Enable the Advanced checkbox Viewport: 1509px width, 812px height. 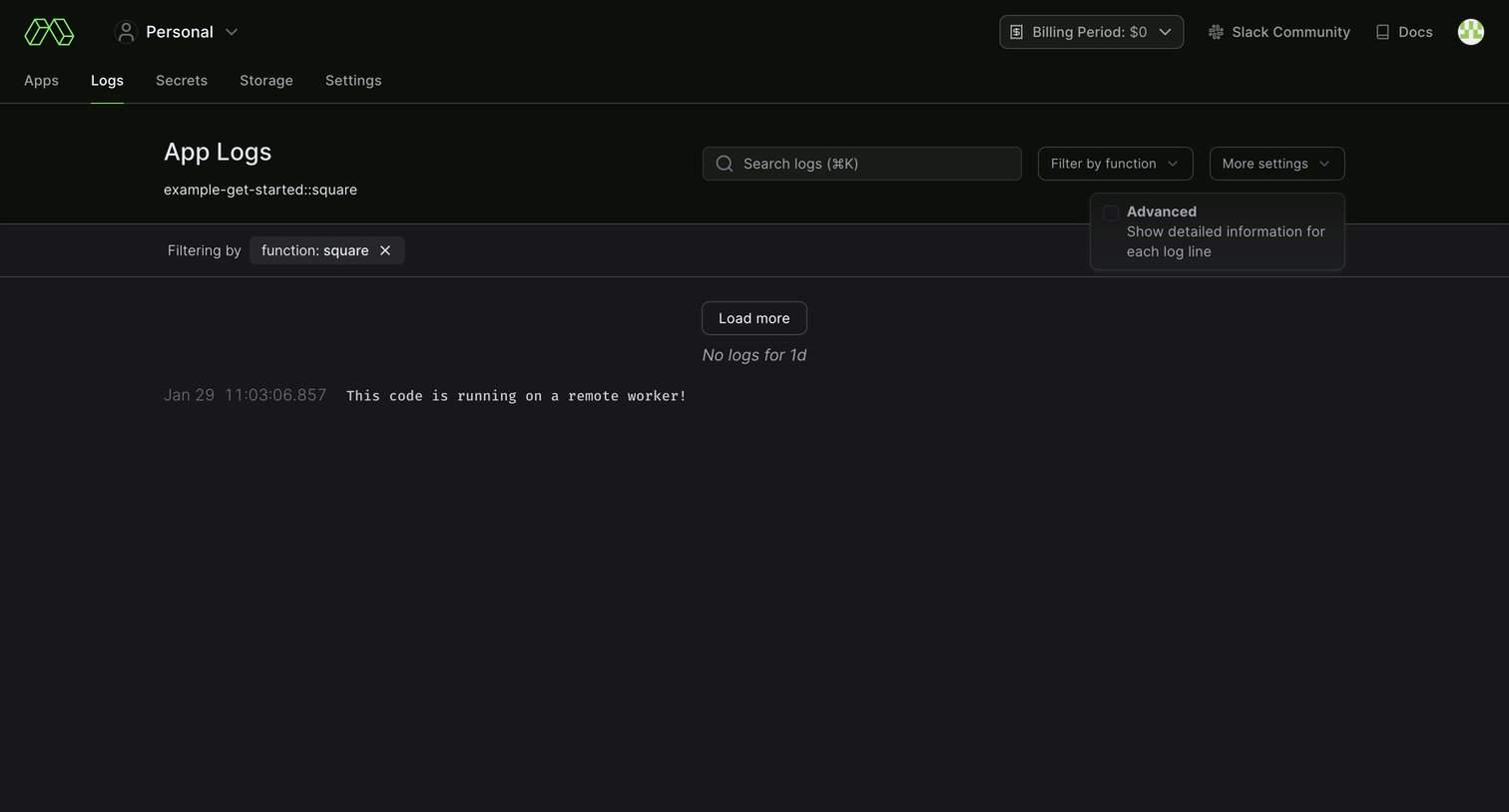click(x=1110, y=212)
